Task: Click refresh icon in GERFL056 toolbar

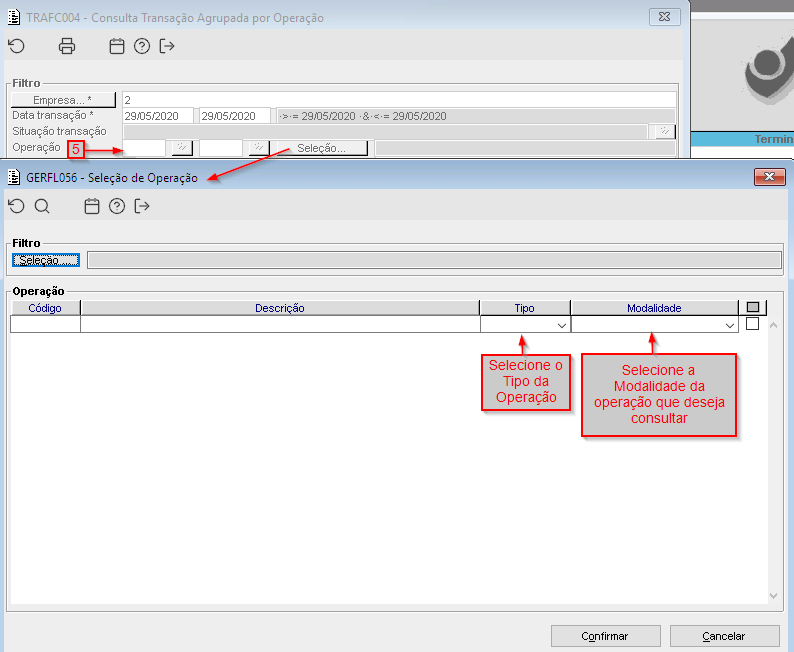Action: click(x=17, y=206)
